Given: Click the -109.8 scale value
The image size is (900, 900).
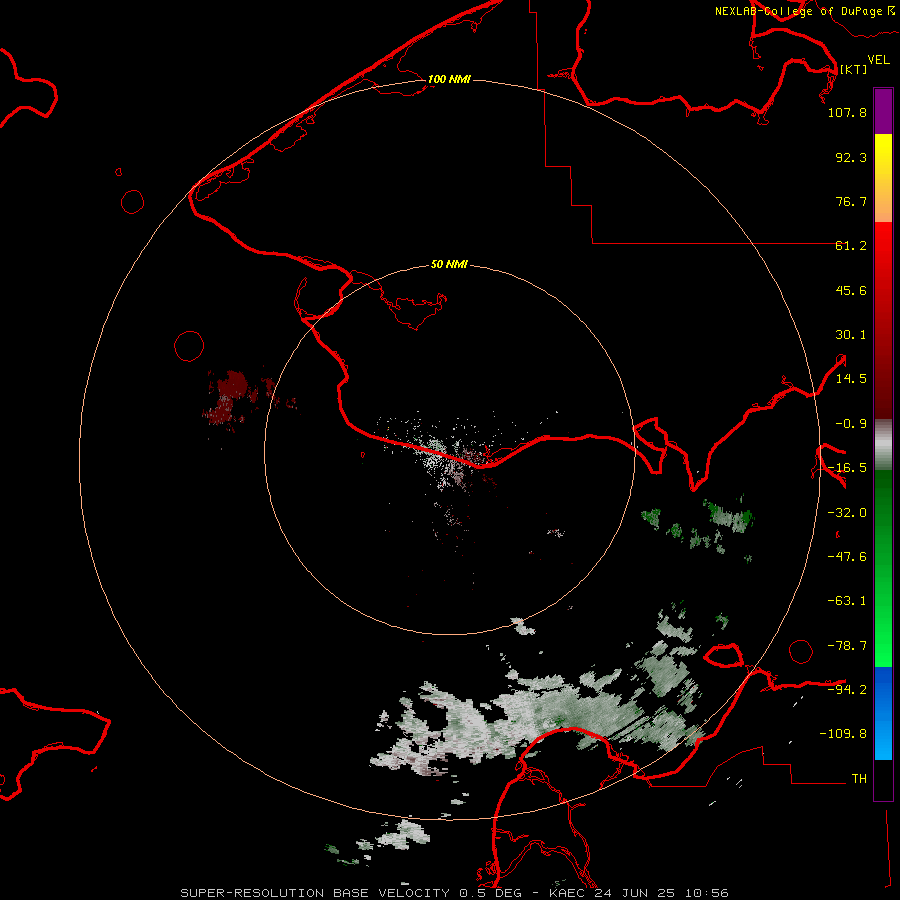Looking at the screenshot, I should point(843,734).
